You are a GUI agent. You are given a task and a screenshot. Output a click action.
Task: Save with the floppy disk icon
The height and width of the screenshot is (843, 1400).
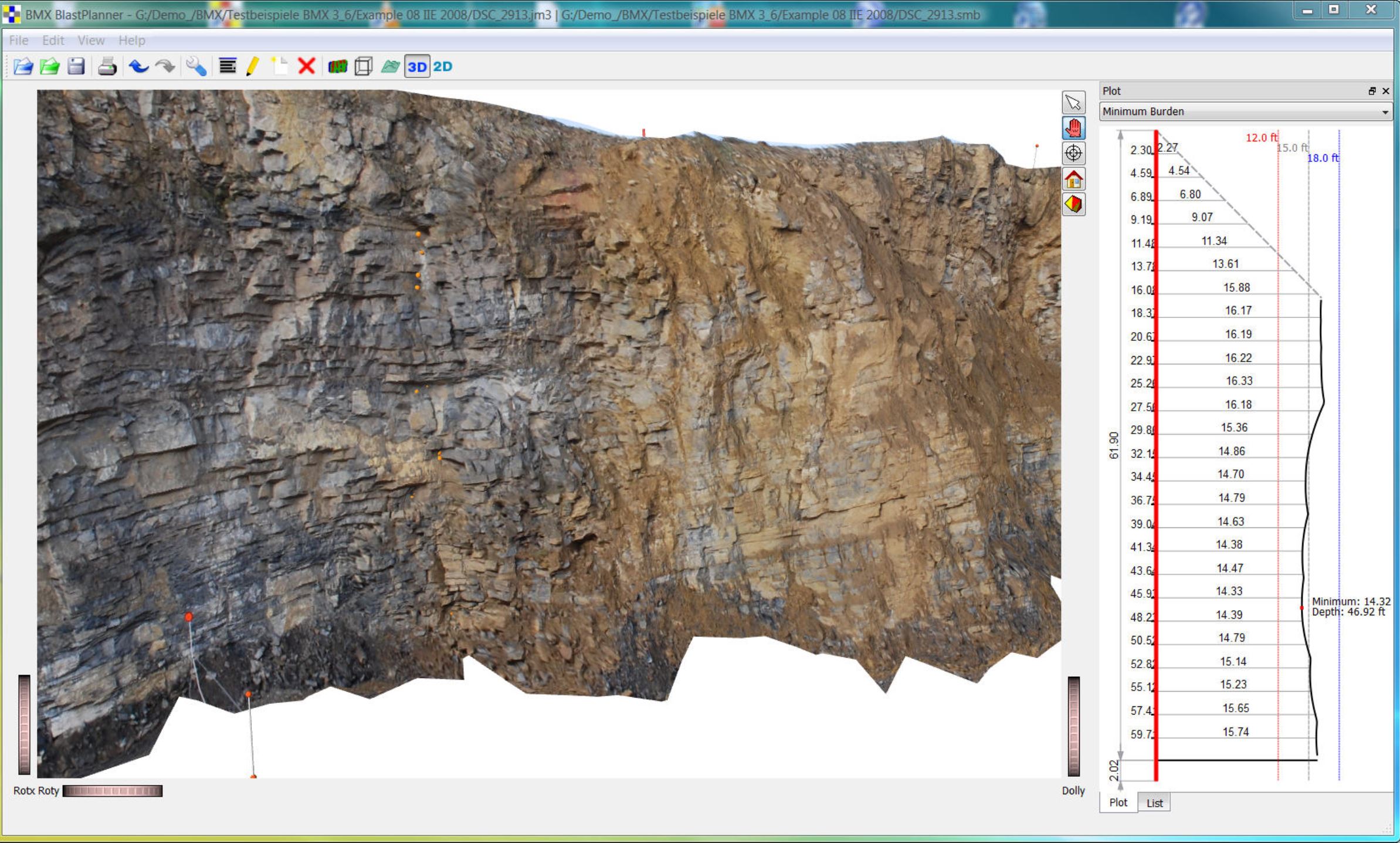(76, 66)
